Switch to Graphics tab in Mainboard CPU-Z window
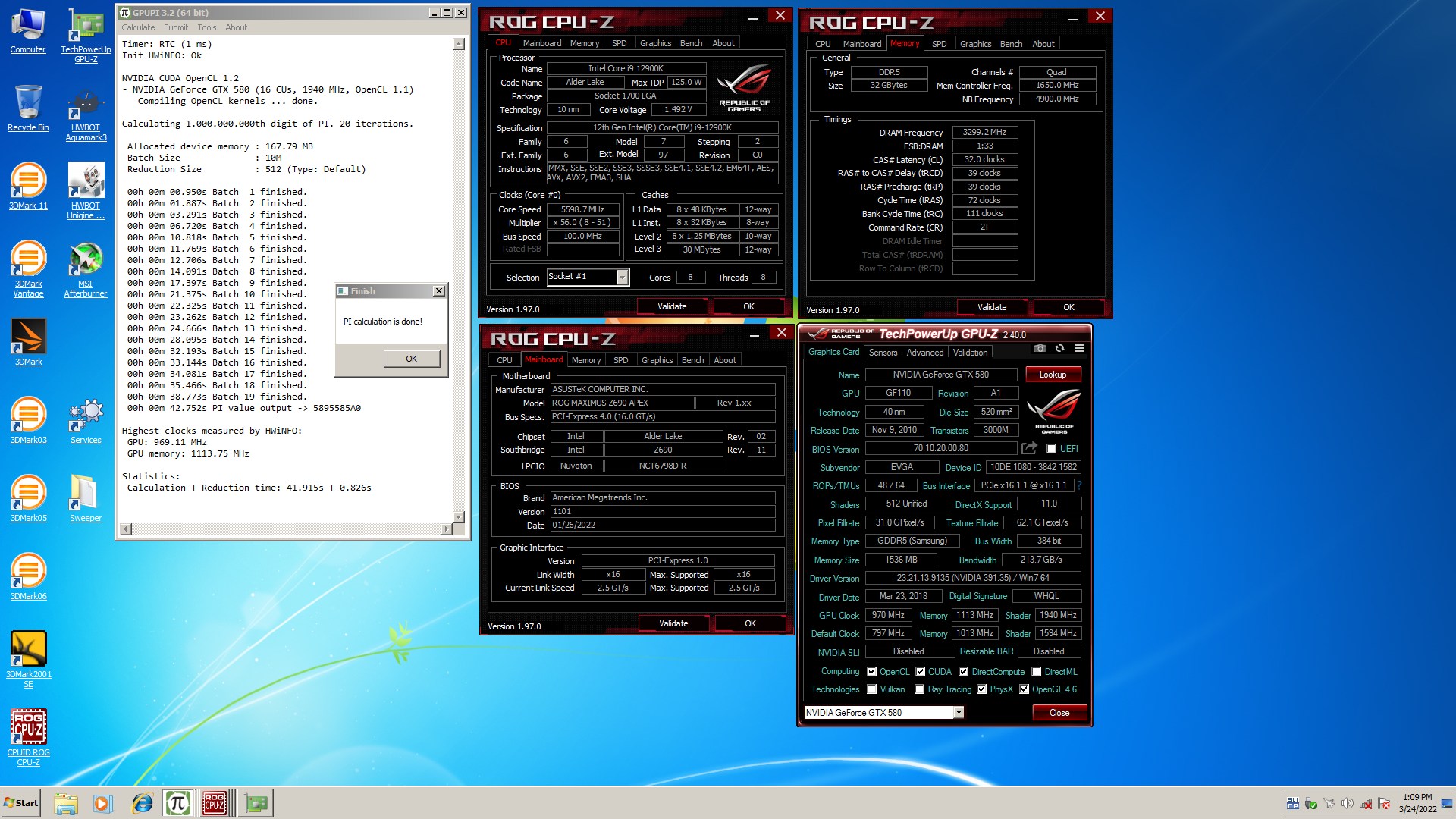This screenshot has height=819, width=1456. (657, 360)
